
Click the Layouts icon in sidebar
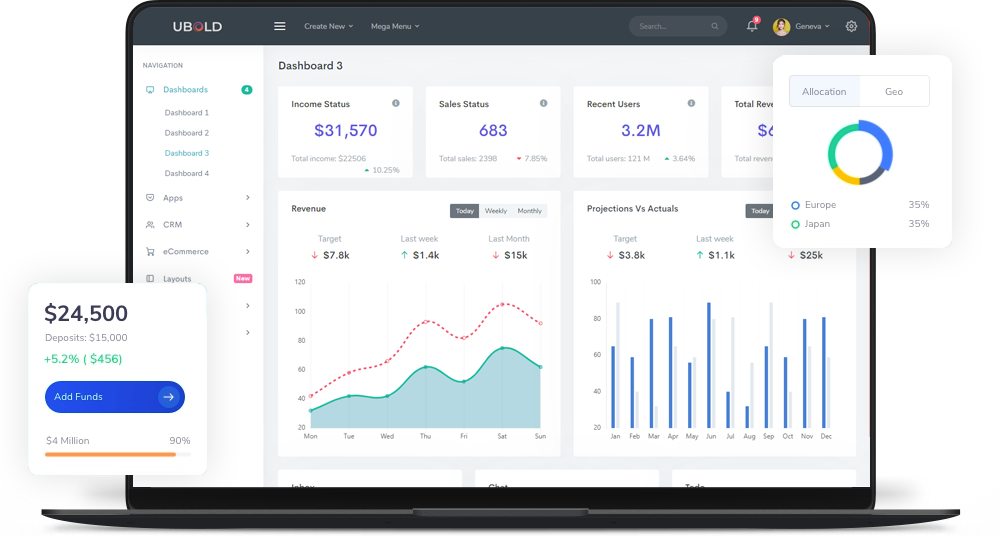pos(150,279)
